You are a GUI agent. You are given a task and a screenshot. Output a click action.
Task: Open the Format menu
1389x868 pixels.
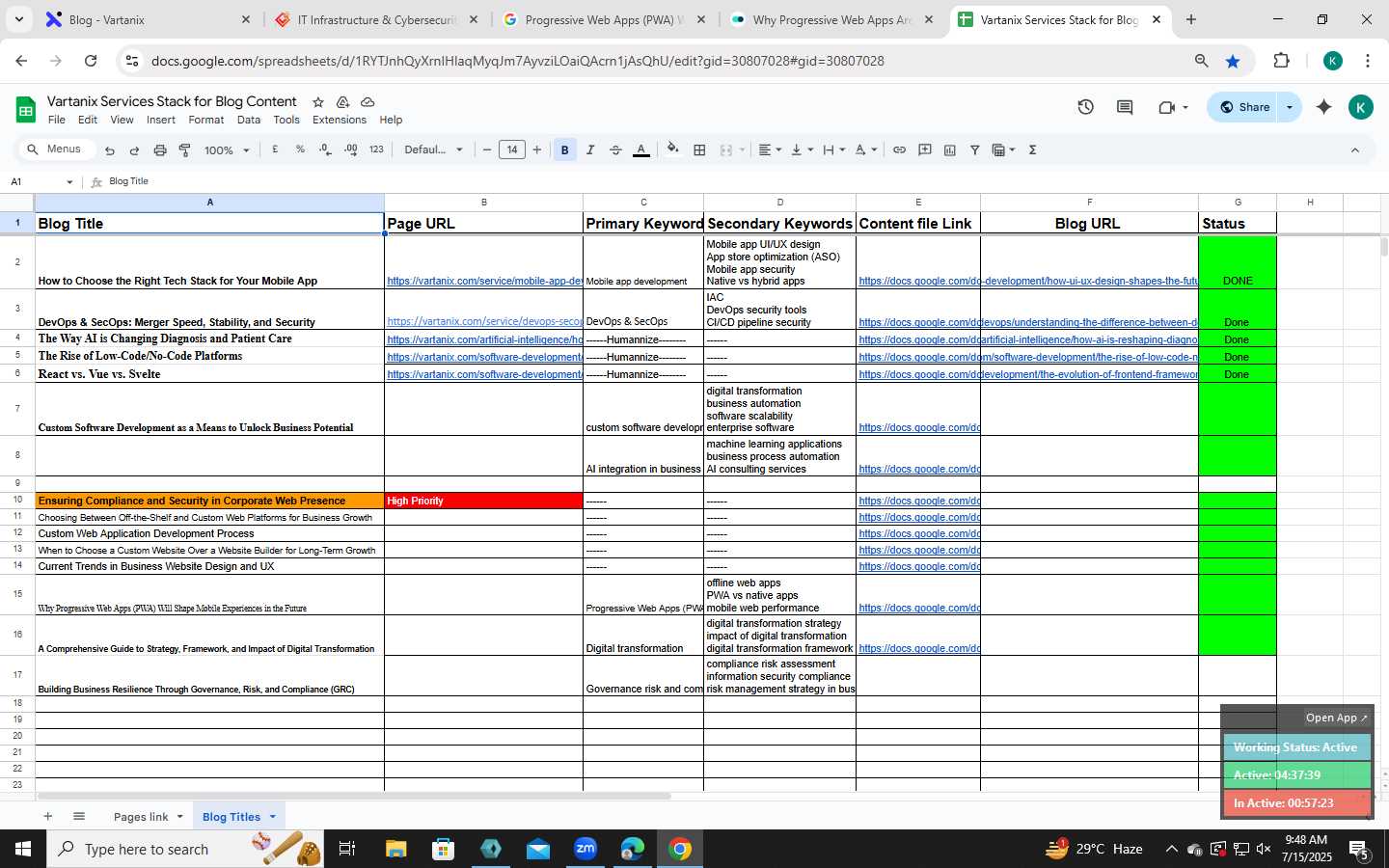pyautogui.click(x=206, y=121)
